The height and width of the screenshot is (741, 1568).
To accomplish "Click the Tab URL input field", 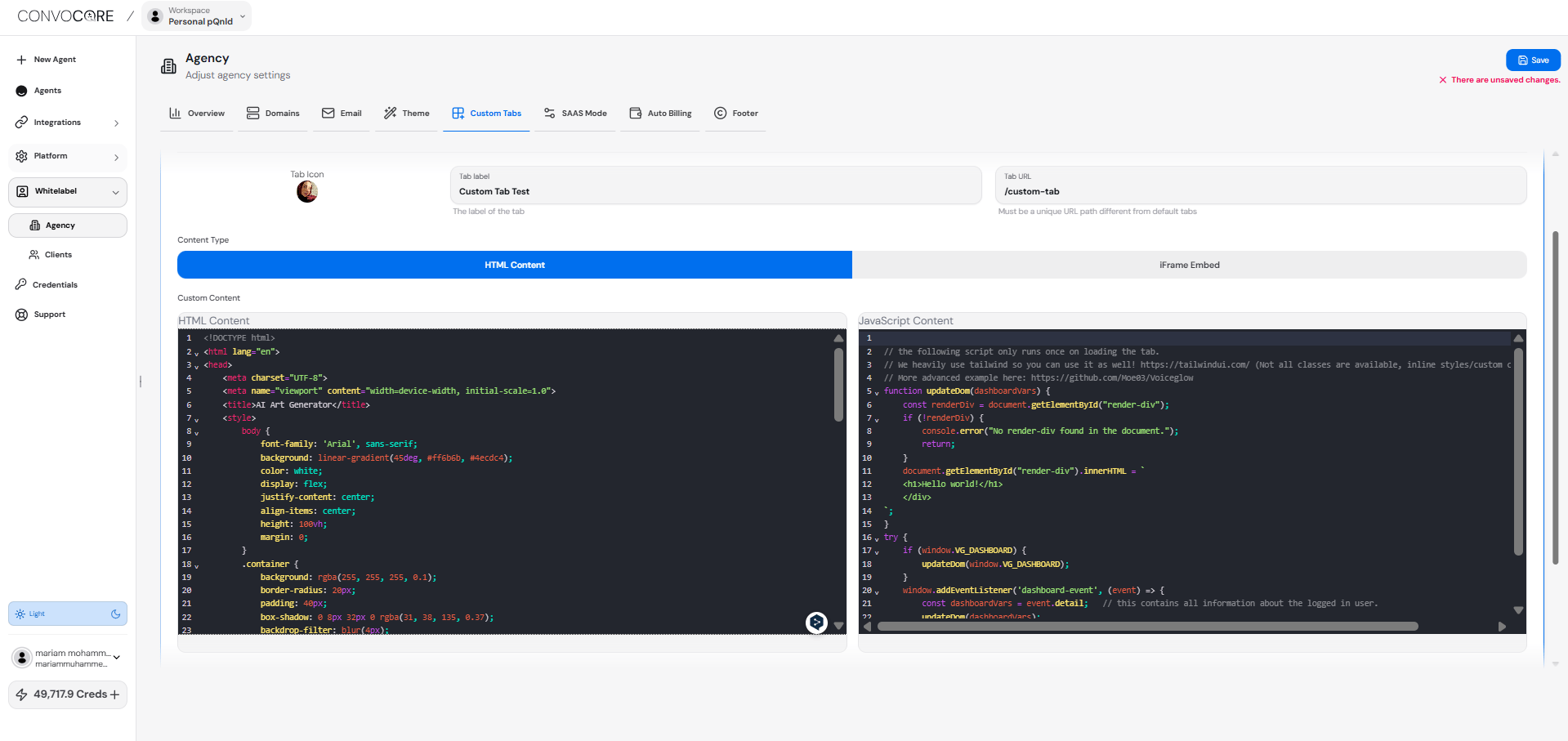I will tap(1261, 185).
